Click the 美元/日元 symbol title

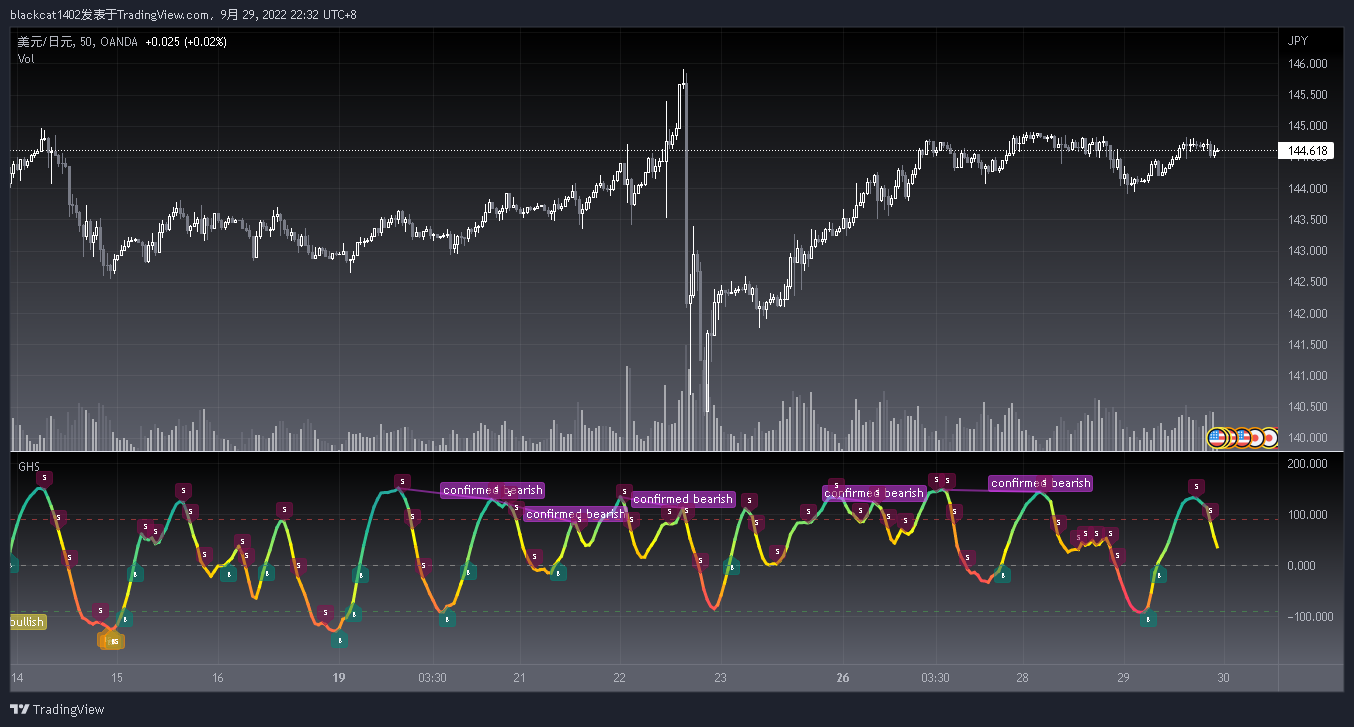coord(45,42)
